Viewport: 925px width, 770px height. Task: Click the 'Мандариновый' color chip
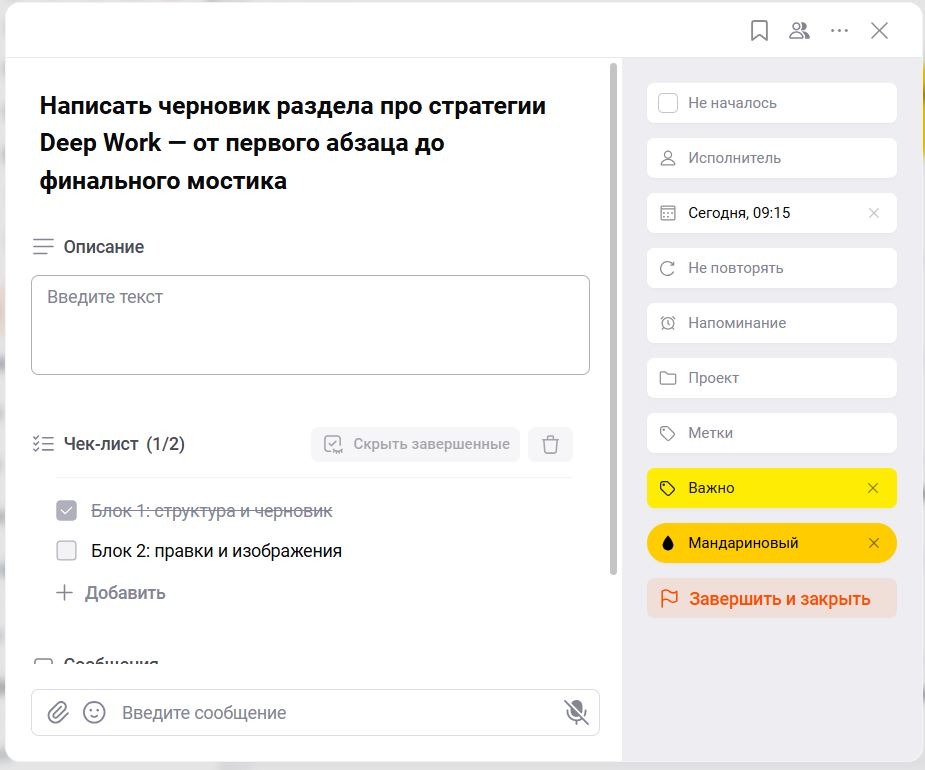pyautogui.click(x=772, y=543)
